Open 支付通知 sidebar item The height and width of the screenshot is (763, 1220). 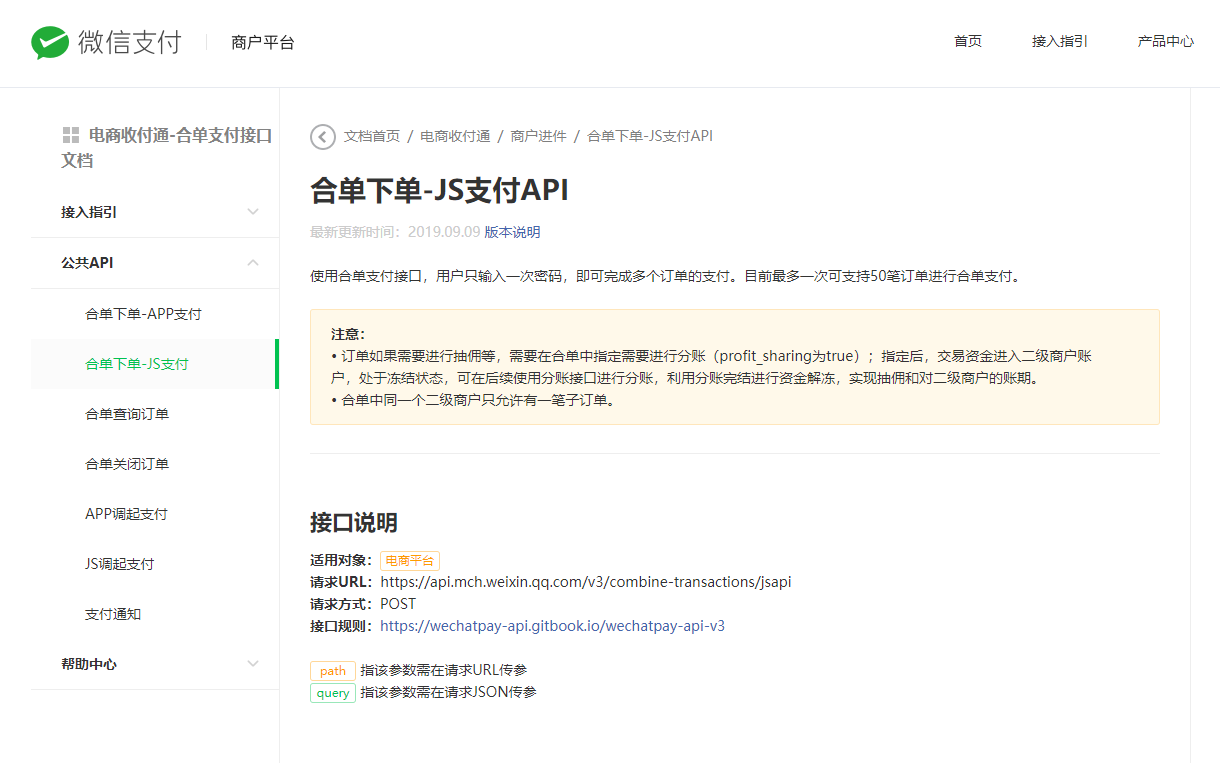(113, 614)
